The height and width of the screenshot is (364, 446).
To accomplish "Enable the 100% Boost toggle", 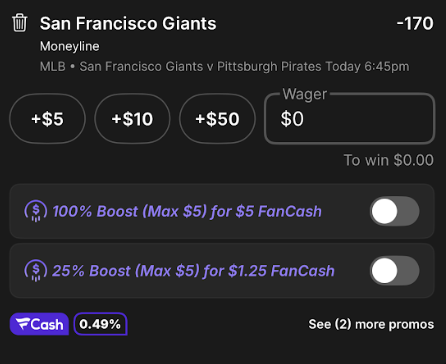I will 395,211.
